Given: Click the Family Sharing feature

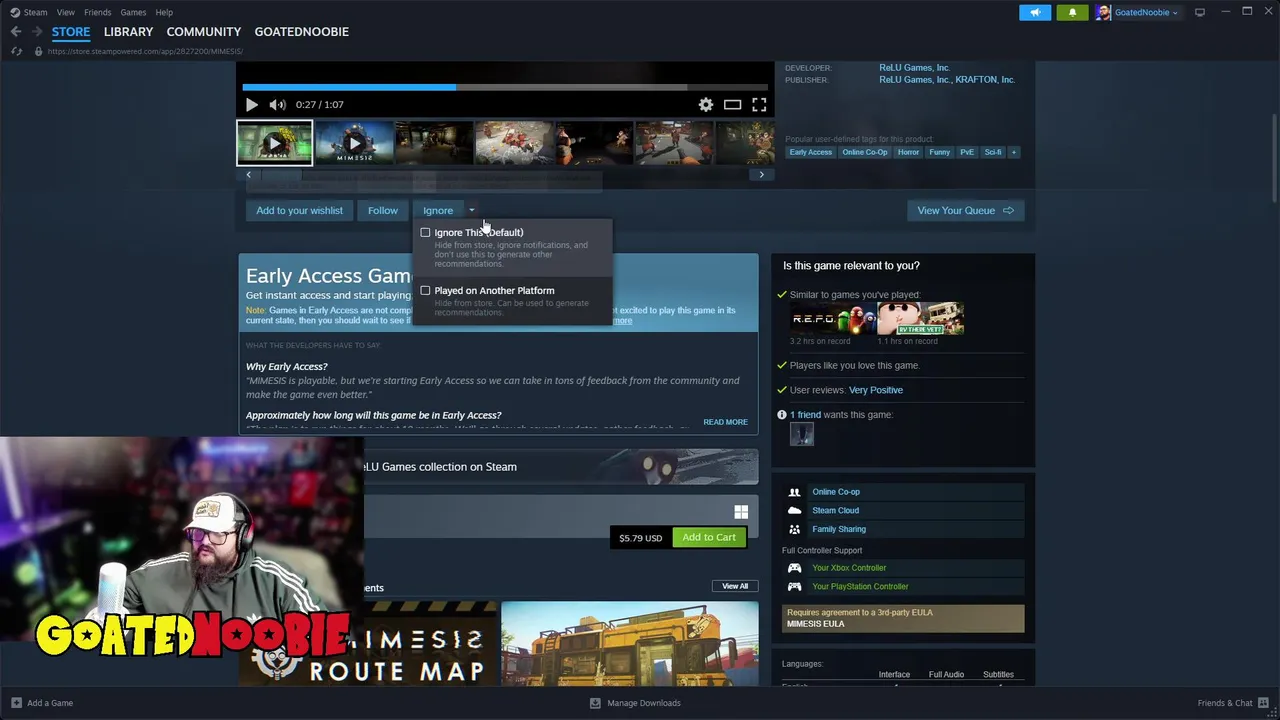Looking at the screenshot, I should coord(839,529).
